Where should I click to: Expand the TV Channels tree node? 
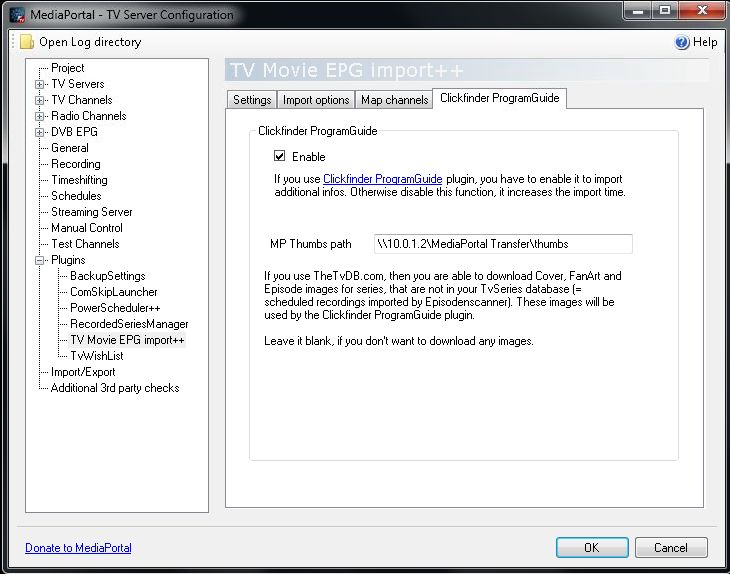pyautogui.click(x=40, y=100)
